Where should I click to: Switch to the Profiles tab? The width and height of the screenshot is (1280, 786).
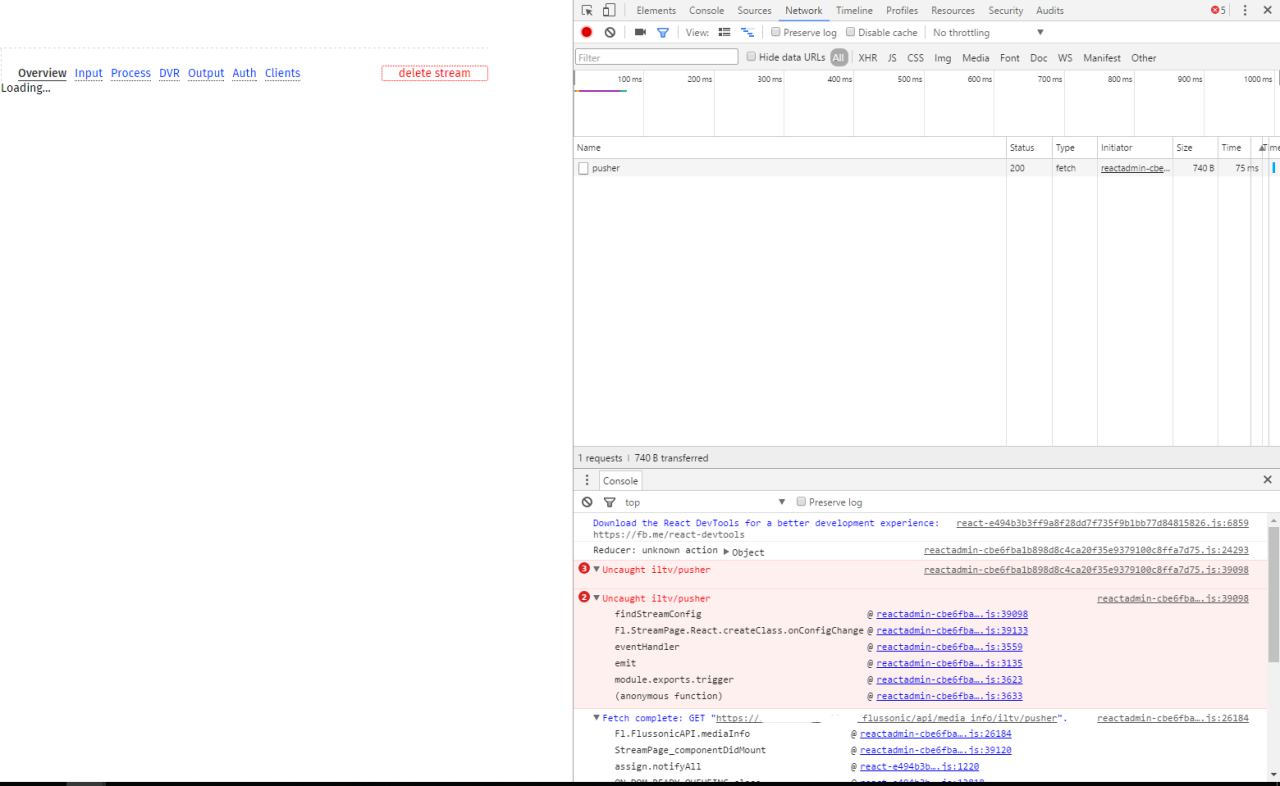click(x=902, y=10)
